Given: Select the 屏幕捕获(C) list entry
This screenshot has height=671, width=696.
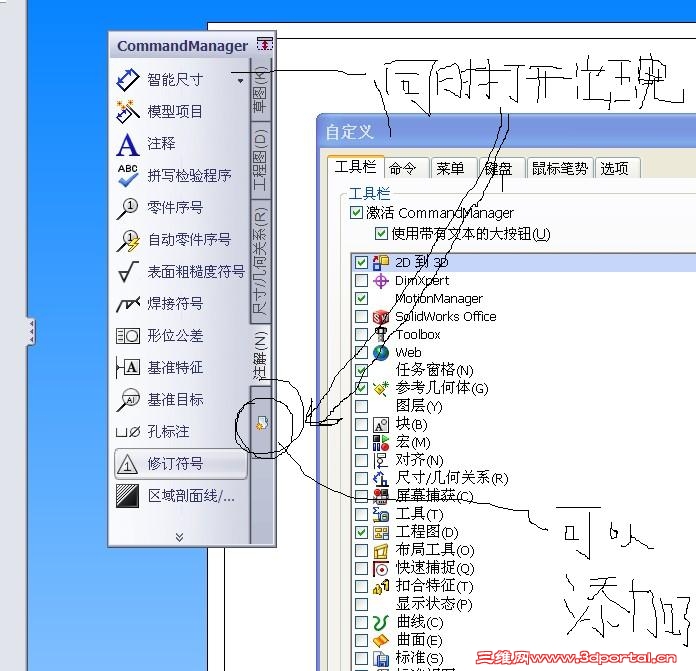Looking at the screenshot, I should tap(434, 497).
